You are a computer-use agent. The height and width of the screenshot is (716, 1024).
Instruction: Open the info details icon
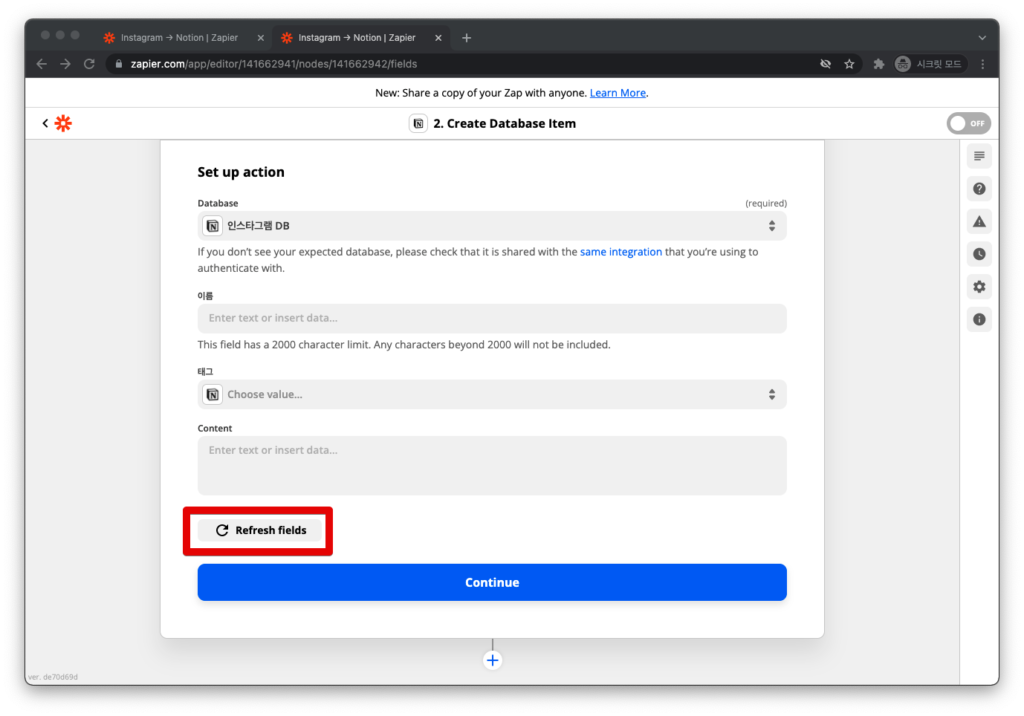979,320
